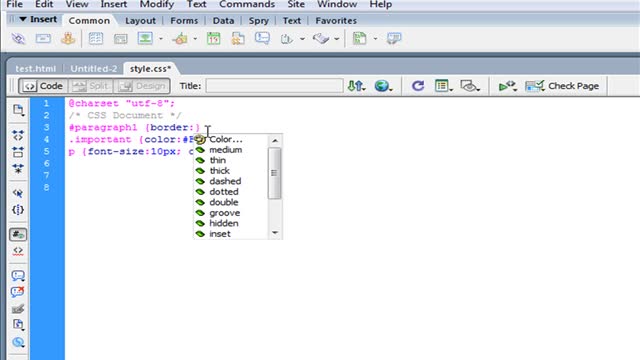Viewport: 640px width, 360px height.
Task: Expand All code in coding toolbar
Action: (x=18, y=168)
